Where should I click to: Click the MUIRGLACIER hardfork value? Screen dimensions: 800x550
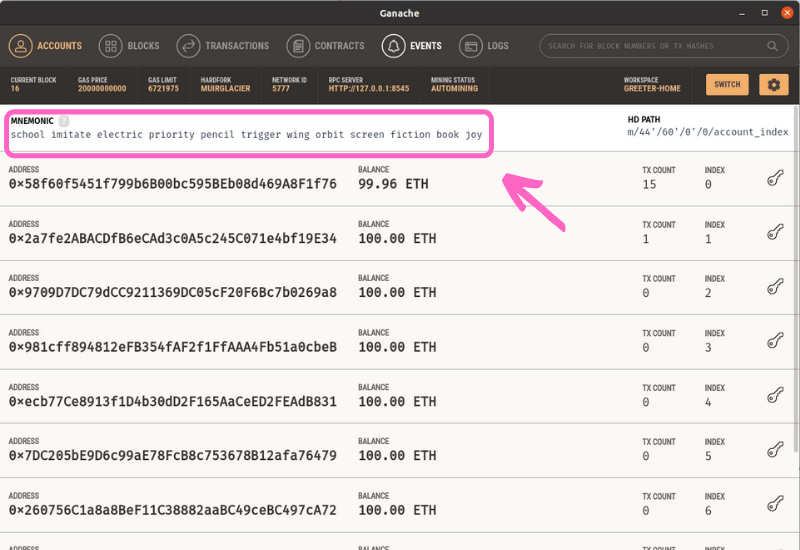point(226,89)
